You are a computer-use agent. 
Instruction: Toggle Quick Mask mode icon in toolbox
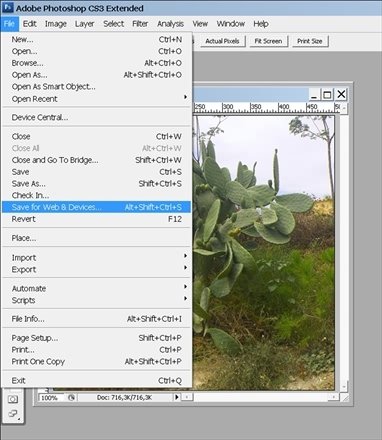coord(13,399)
